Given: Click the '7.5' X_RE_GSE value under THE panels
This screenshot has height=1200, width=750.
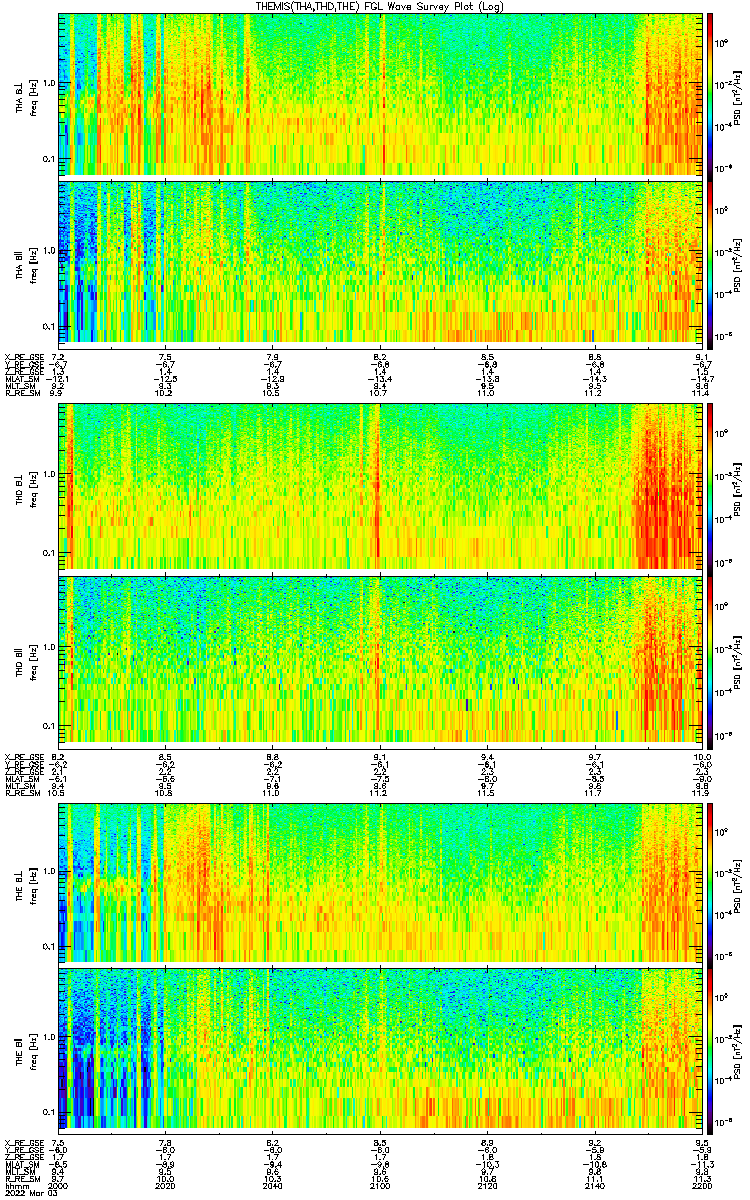Looking at the screenshot, I should (x=59, y=1142).
